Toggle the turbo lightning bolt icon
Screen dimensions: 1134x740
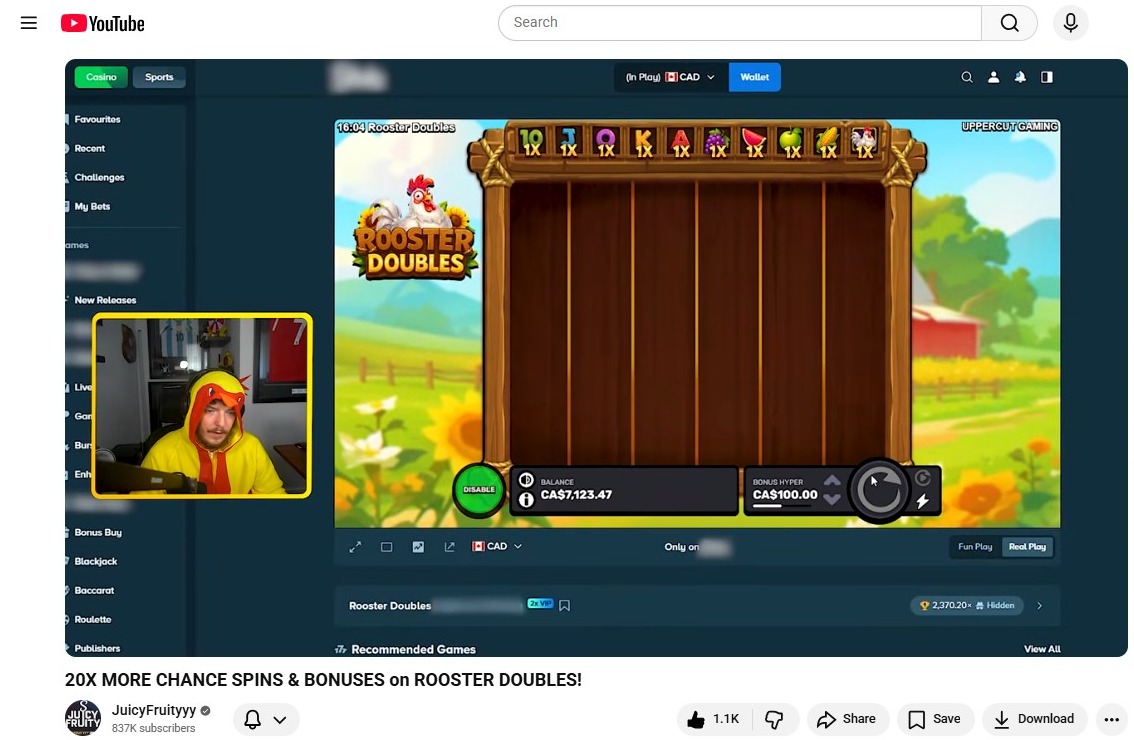coord(923,501)
